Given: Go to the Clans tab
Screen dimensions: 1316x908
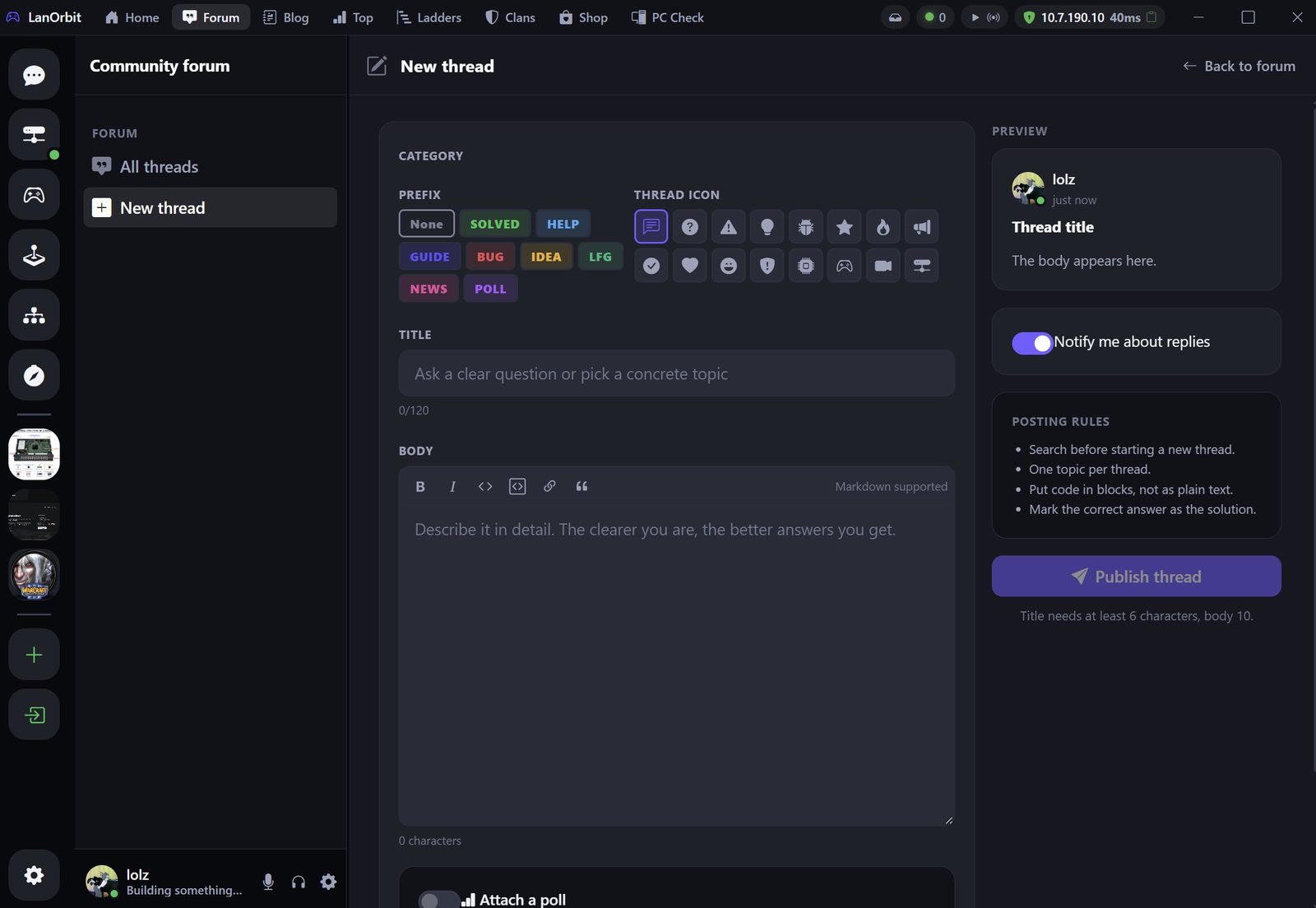Looking at the screenshot, I should 511,17.
